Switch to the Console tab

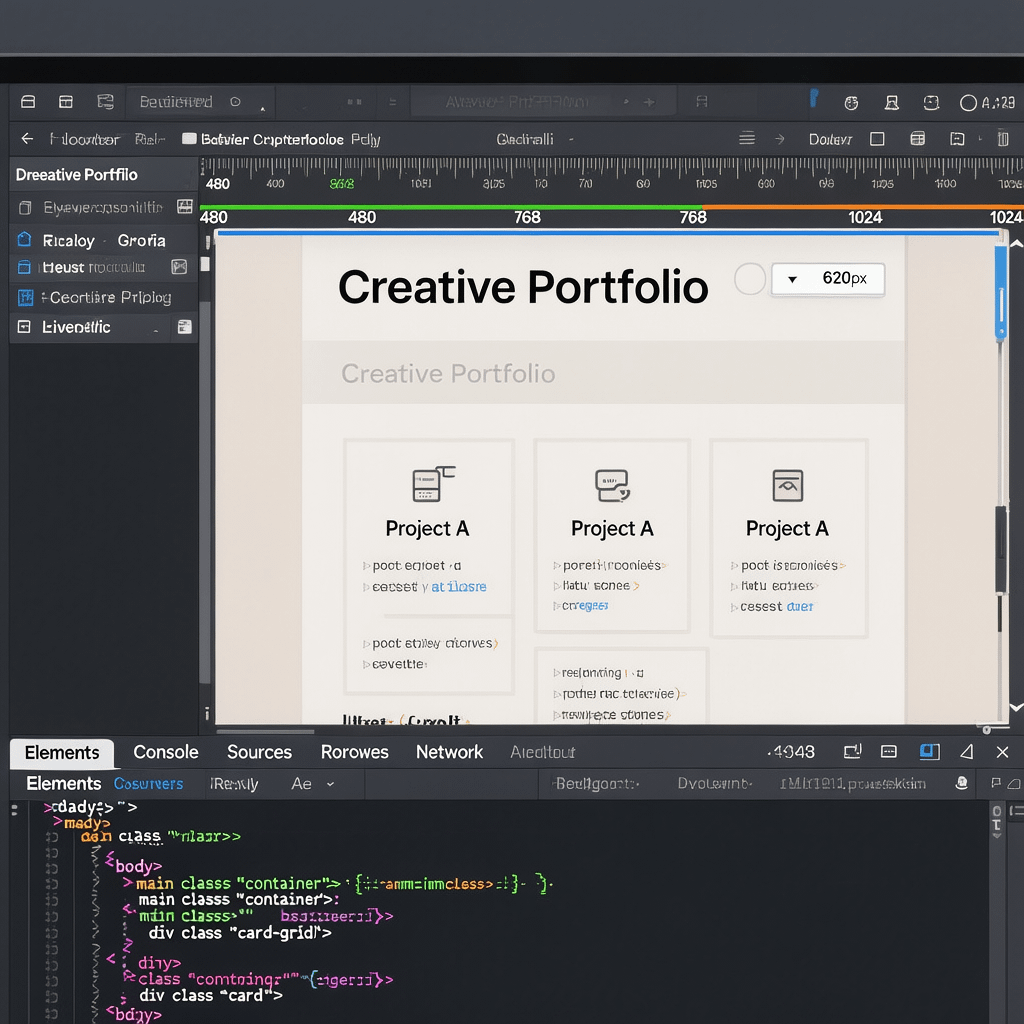point(166,752)
